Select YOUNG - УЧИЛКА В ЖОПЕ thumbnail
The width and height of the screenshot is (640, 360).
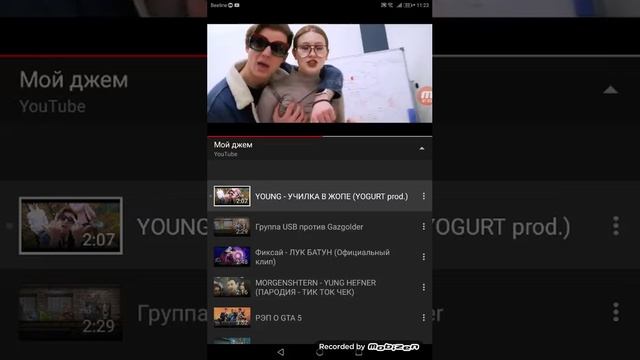point(232,196)
